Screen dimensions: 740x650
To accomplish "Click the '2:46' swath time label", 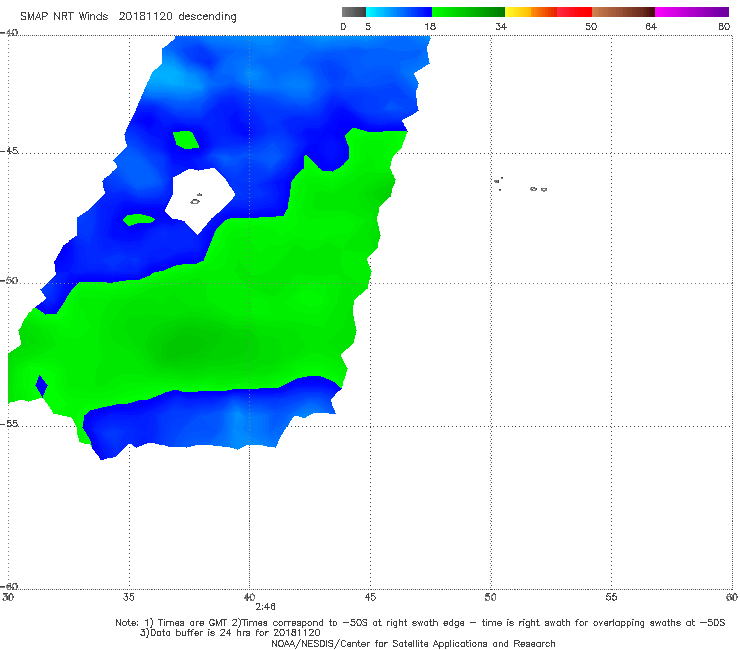I will [265, 607].
